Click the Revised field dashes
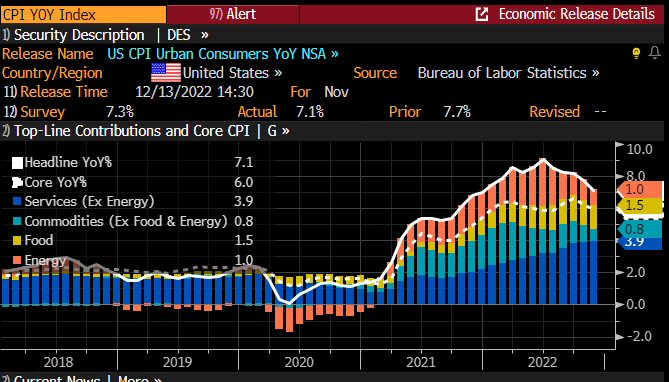This screenshot has width=669, height=382. point(600,112)
